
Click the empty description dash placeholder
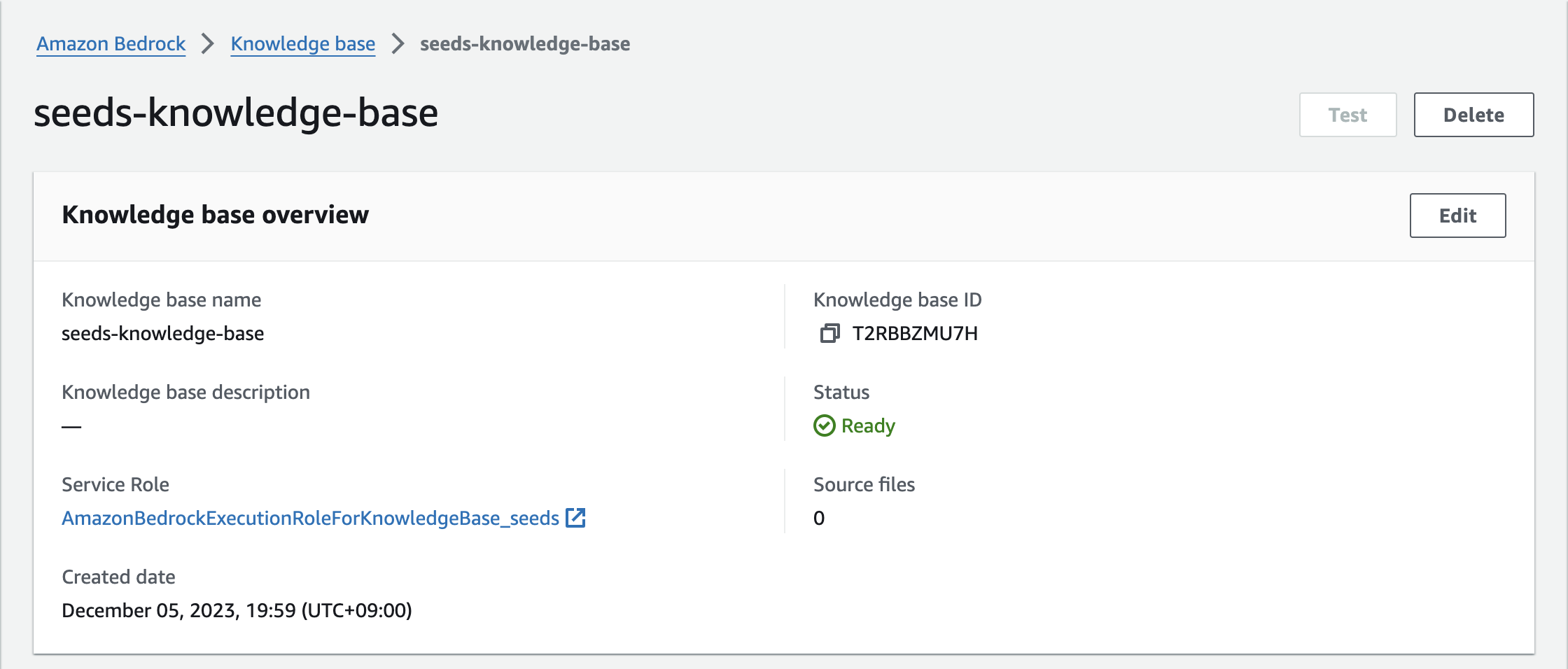tap(71, 426)
